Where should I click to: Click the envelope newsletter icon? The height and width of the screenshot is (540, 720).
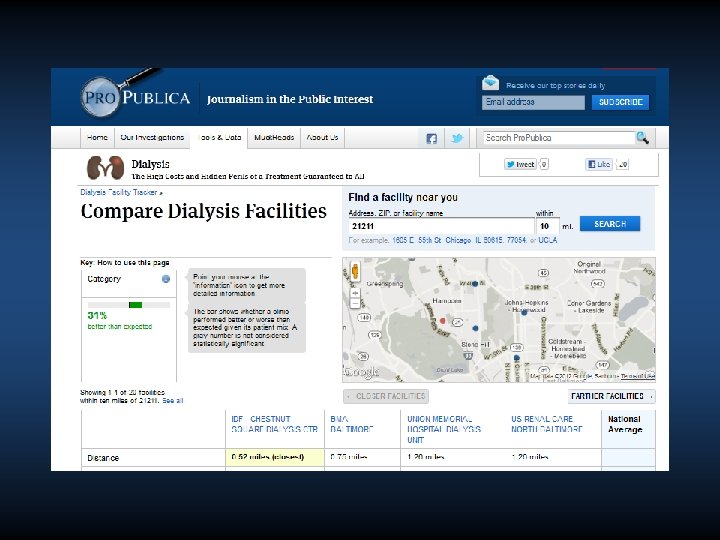point(490,83)
